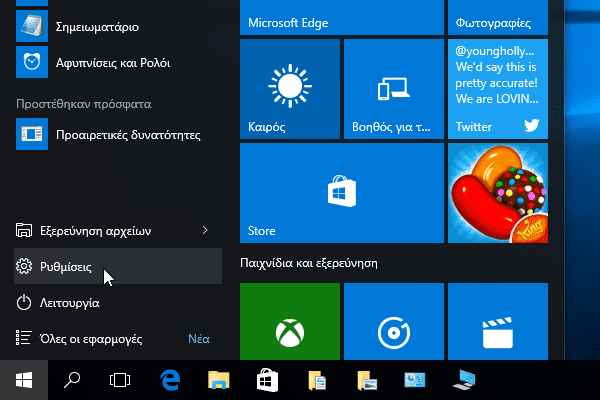Click taskbar folder with document icon
Viewport: 600px width, 400px height.
pos(316,380)
